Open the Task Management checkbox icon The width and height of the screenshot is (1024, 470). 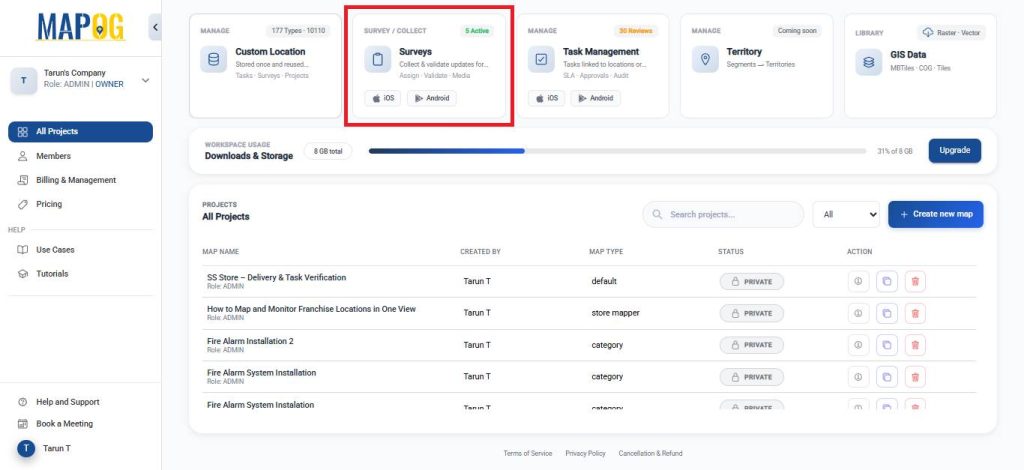point(541,60)
